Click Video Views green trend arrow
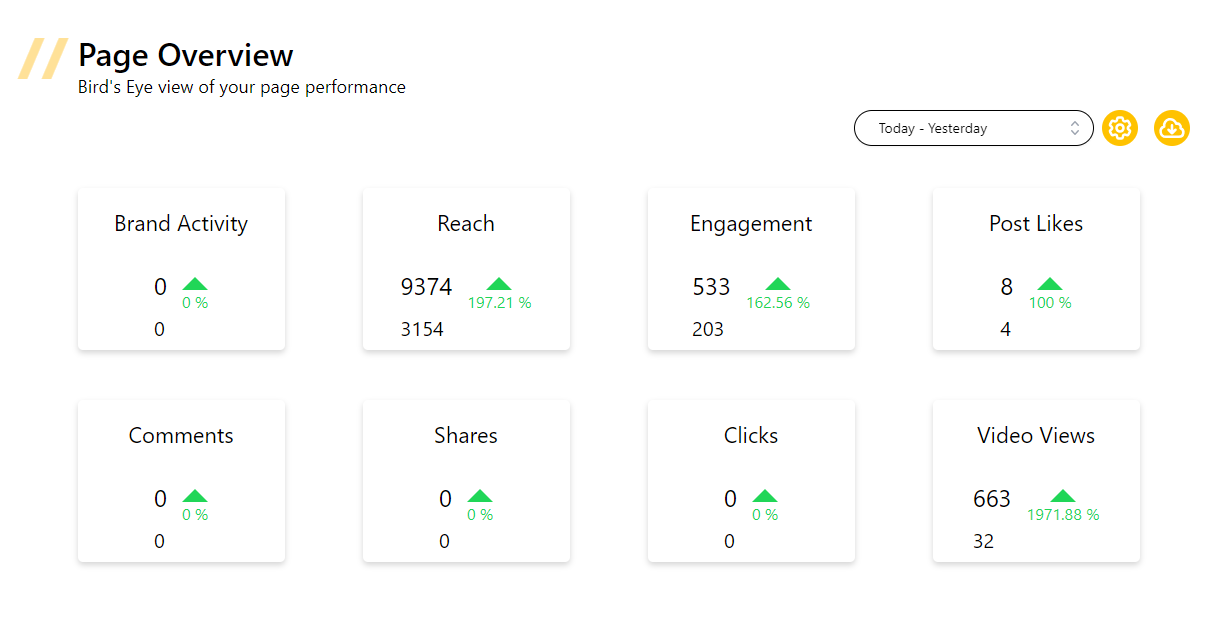Image resolution: width=1220 pixels, height=644 pixels. click(x=1062, y=496)
